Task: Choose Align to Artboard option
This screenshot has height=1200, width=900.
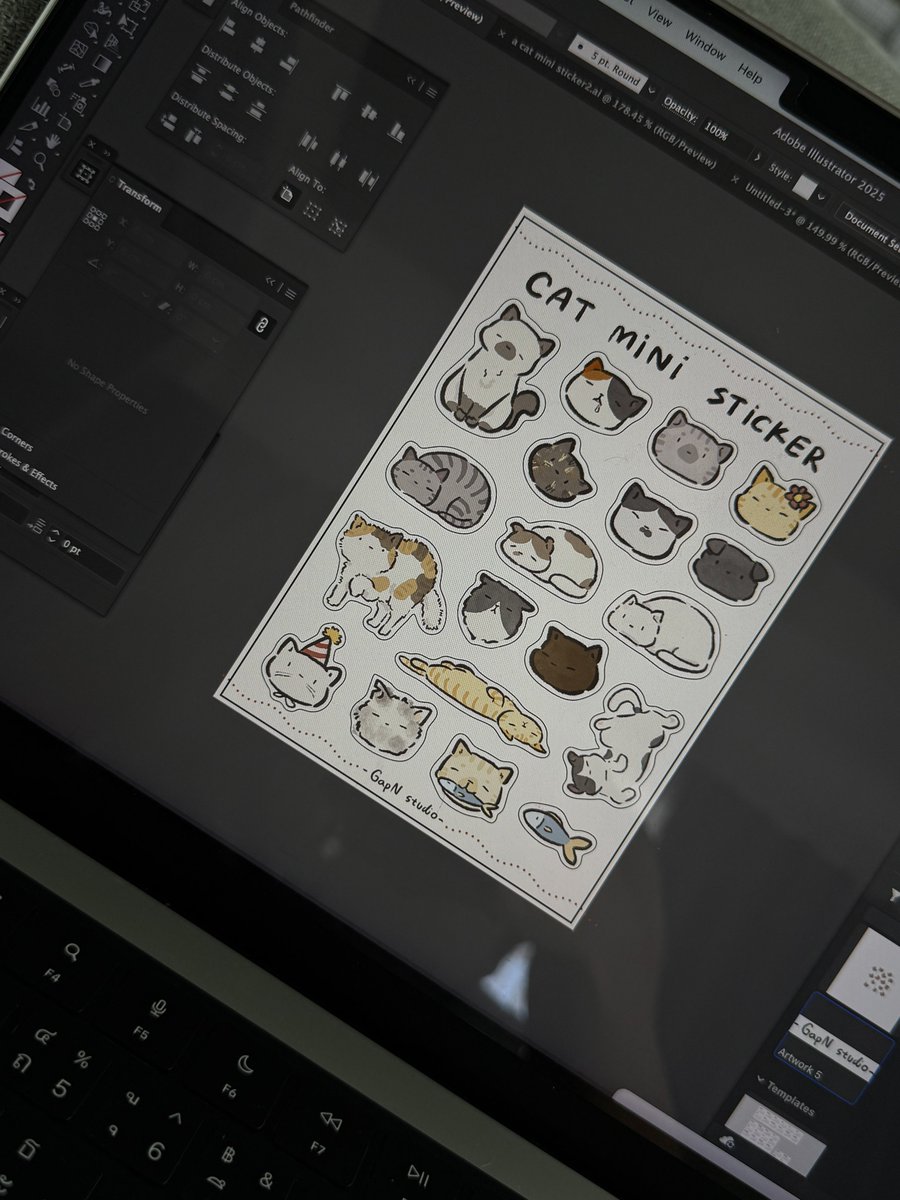Action: pyautogui.click(x=286, y=192)
